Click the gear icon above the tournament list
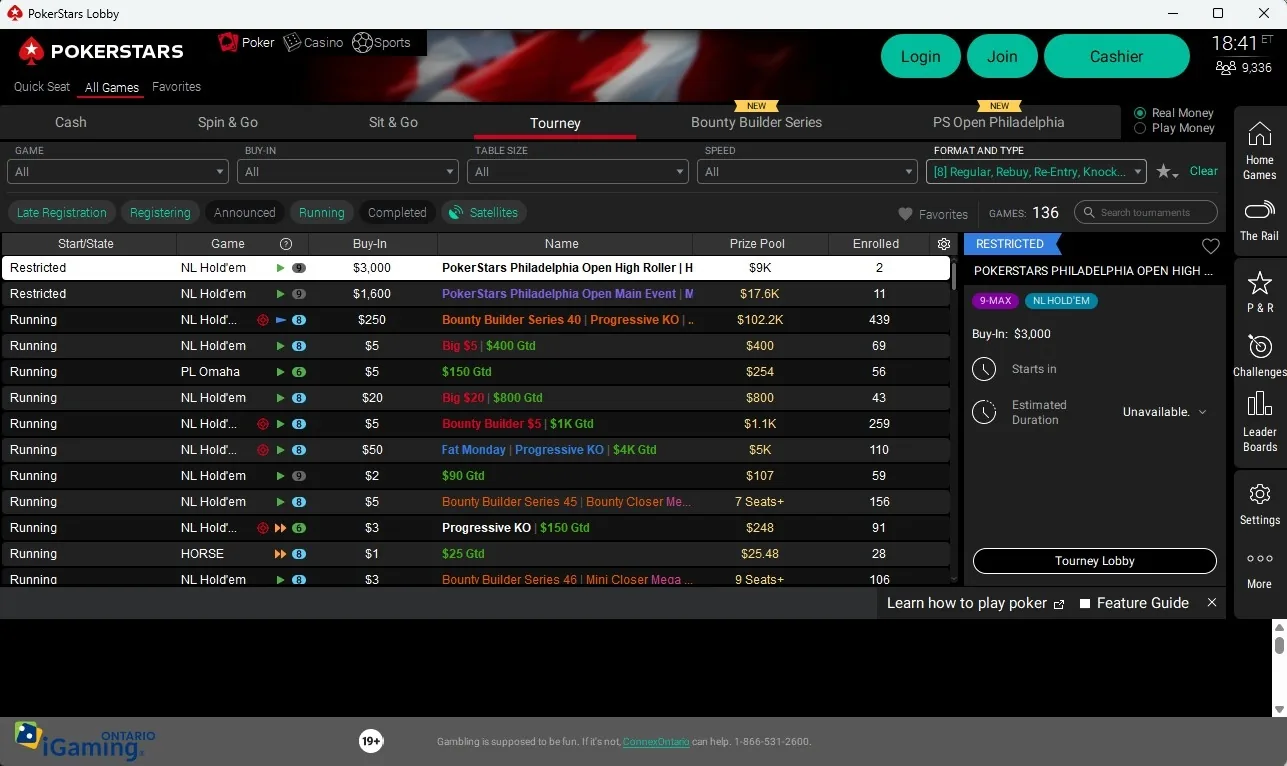Viewport: 1287px width, 766px height. (943, 243)
